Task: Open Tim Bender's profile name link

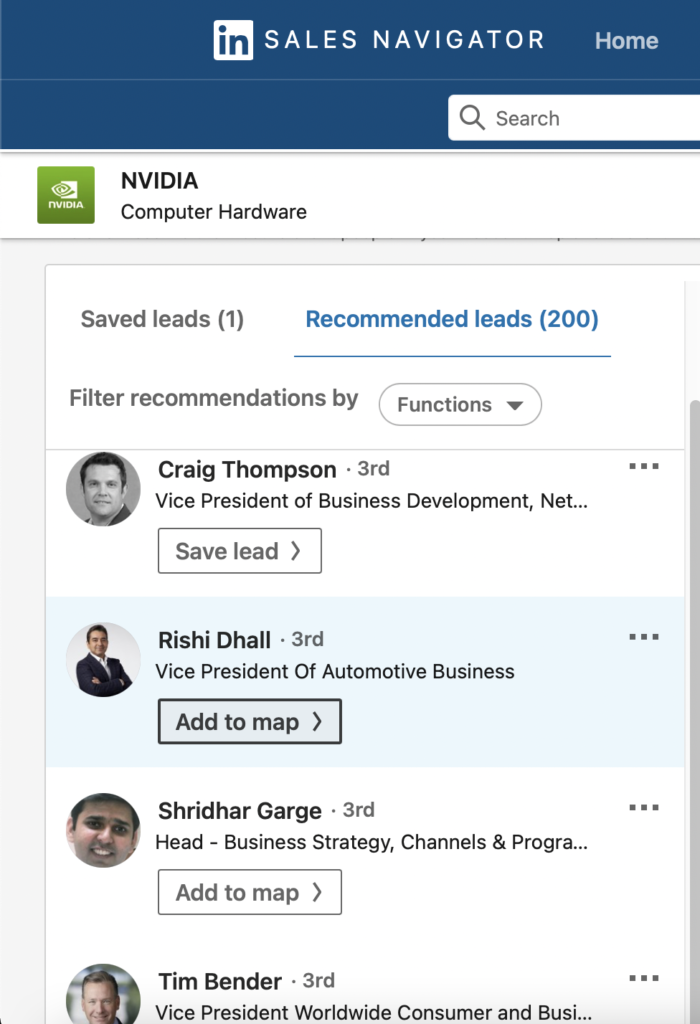Action: [220, 981]
